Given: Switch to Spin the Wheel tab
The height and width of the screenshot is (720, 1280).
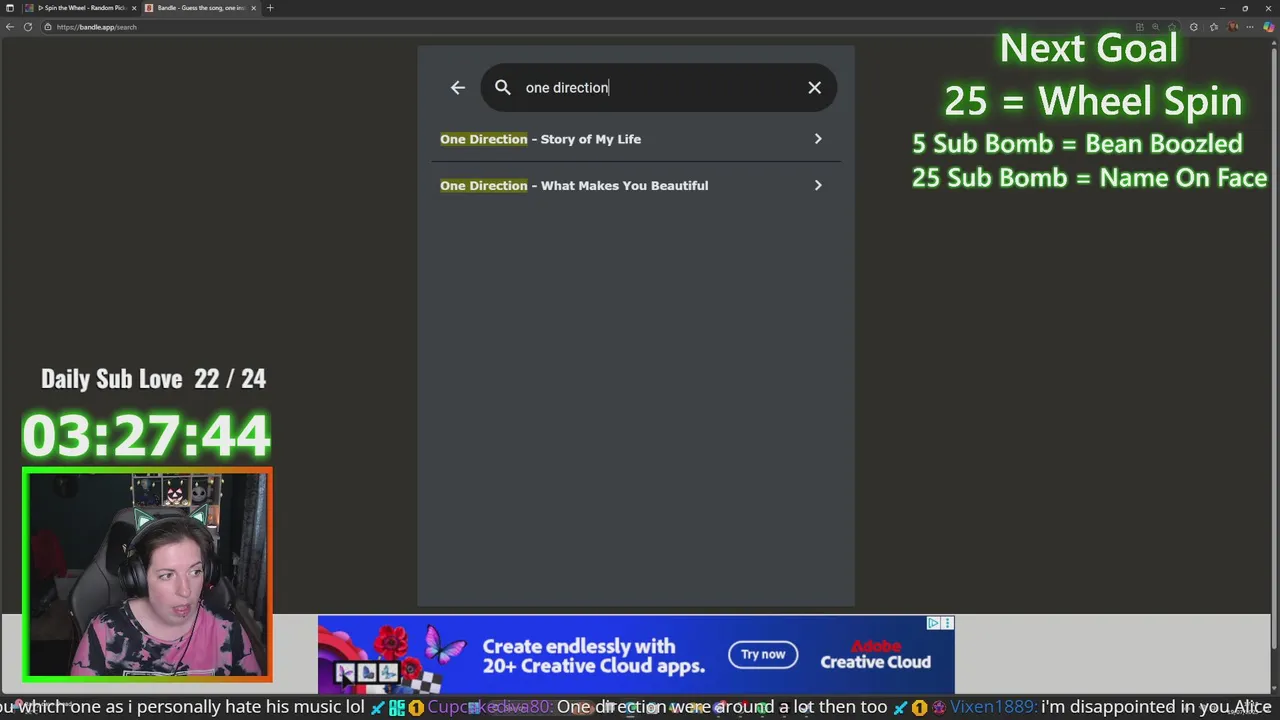Looking at the screenshot, I should tap(80, 8).
